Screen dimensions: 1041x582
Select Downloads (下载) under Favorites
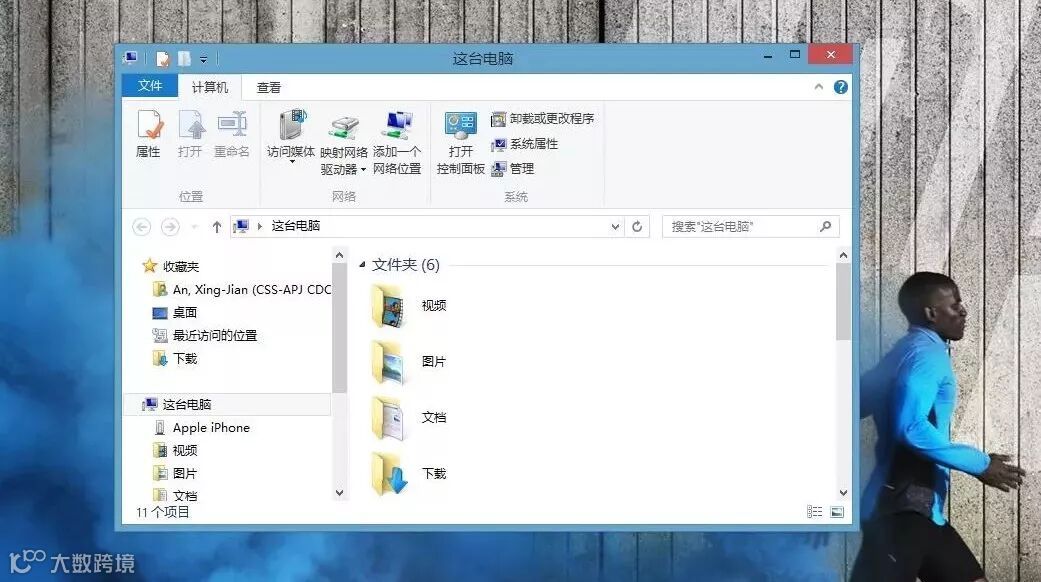pyautogui.click(x=175, y=359)
